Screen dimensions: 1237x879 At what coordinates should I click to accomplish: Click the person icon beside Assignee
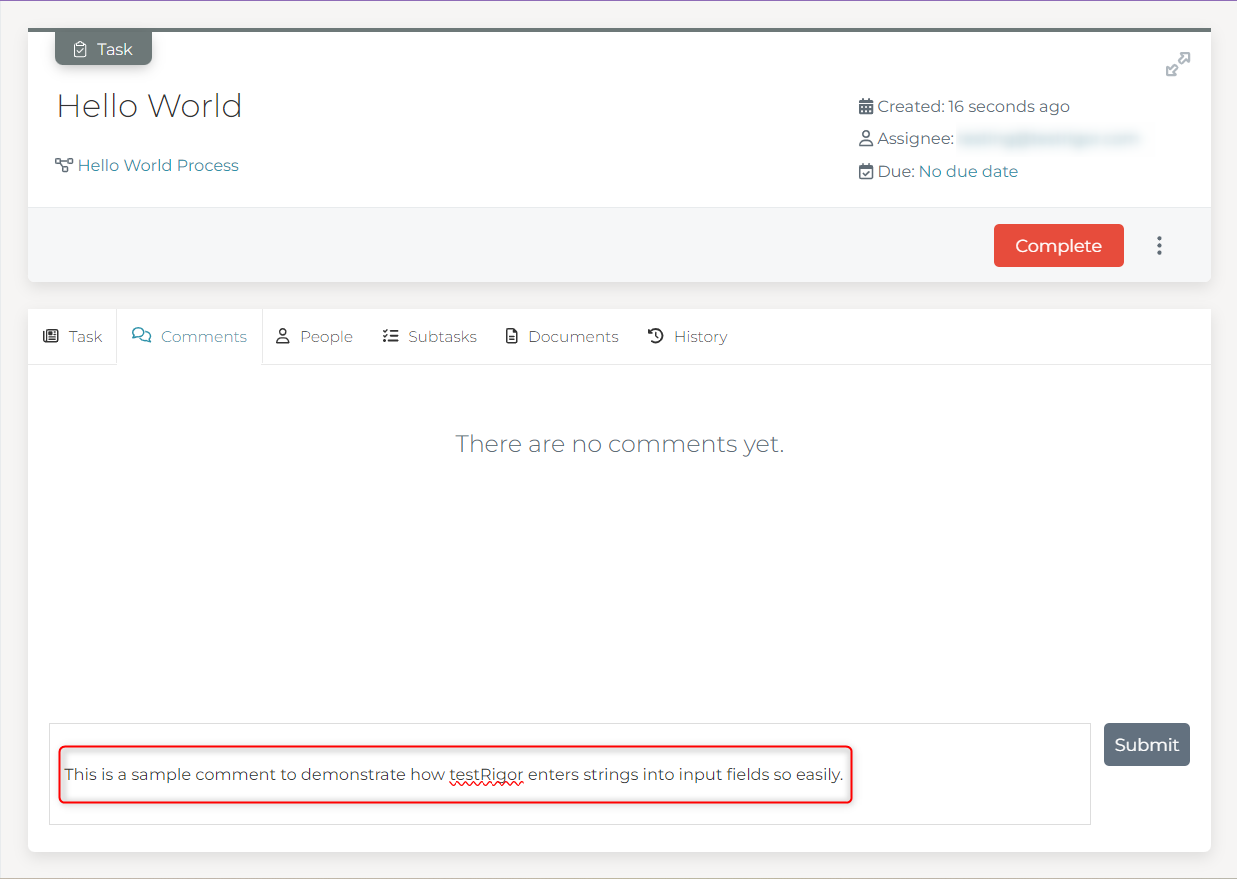click(866, 139)
